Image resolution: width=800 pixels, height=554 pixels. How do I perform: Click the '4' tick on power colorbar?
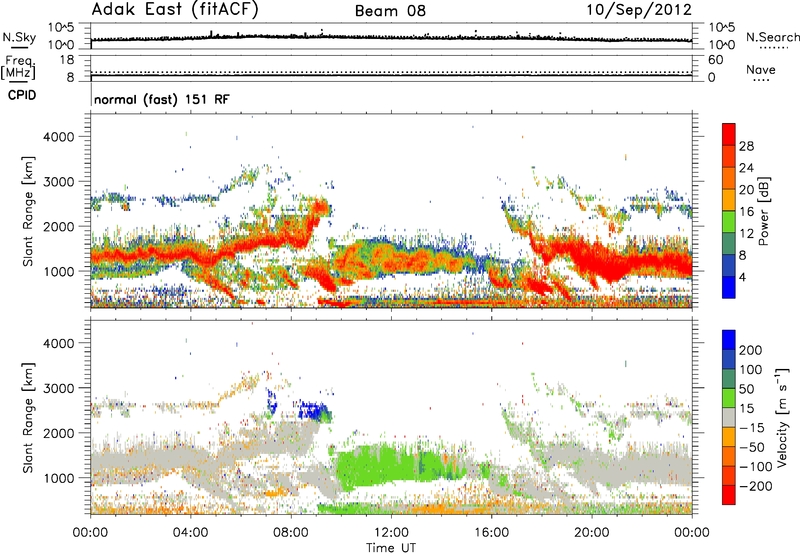[x=742, y=277]
